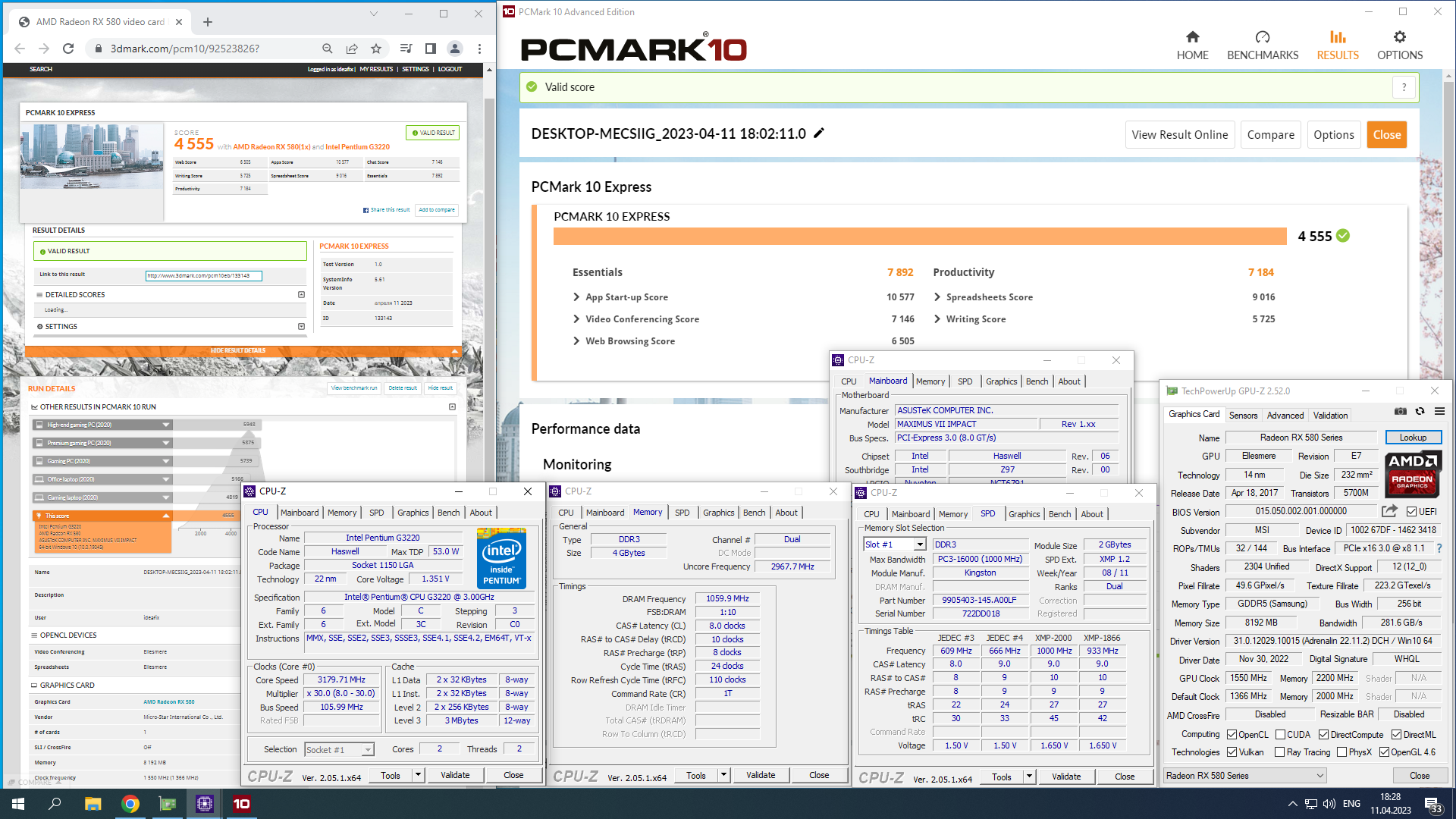Open Chrome media control icon
The height and width of the screenshot is (819, 1456).
pos(406,49)
